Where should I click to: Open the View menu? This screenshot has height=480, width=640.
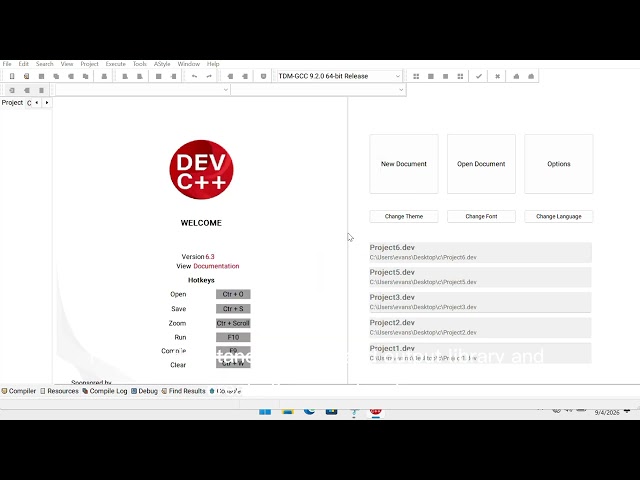[x=67, y=64]
